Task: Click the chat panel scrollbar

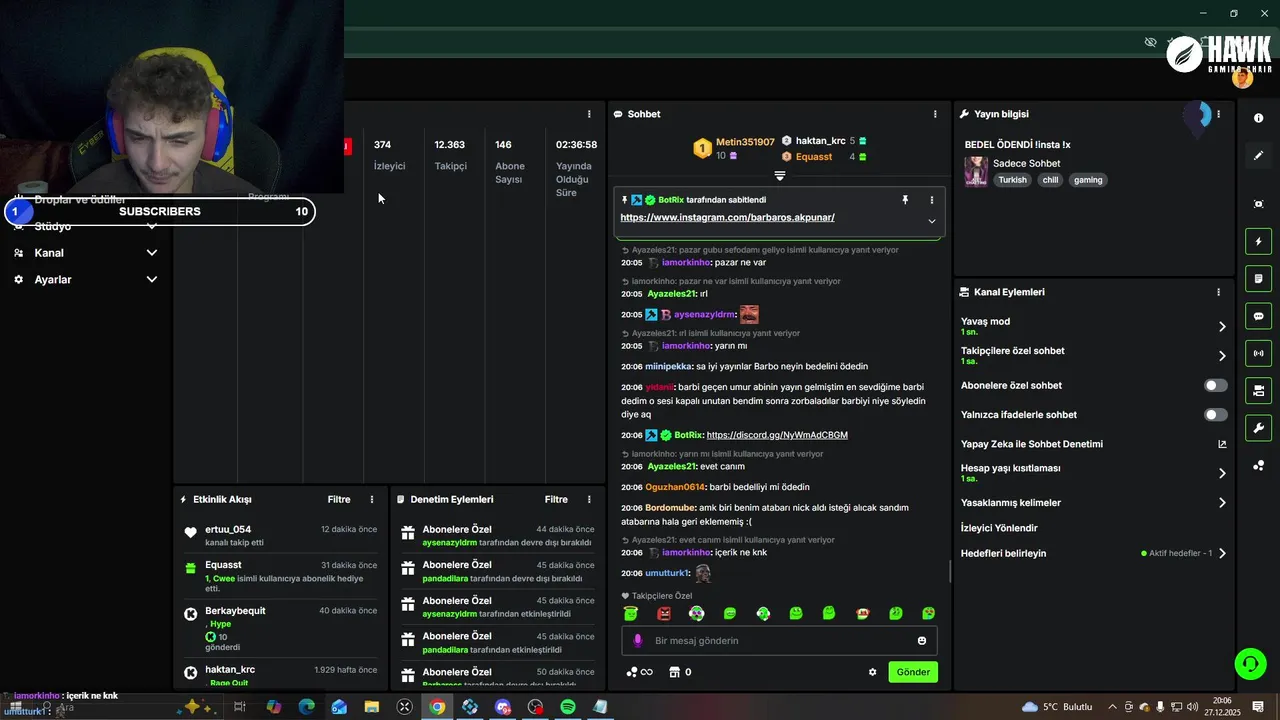Action: tap(949, 572)
